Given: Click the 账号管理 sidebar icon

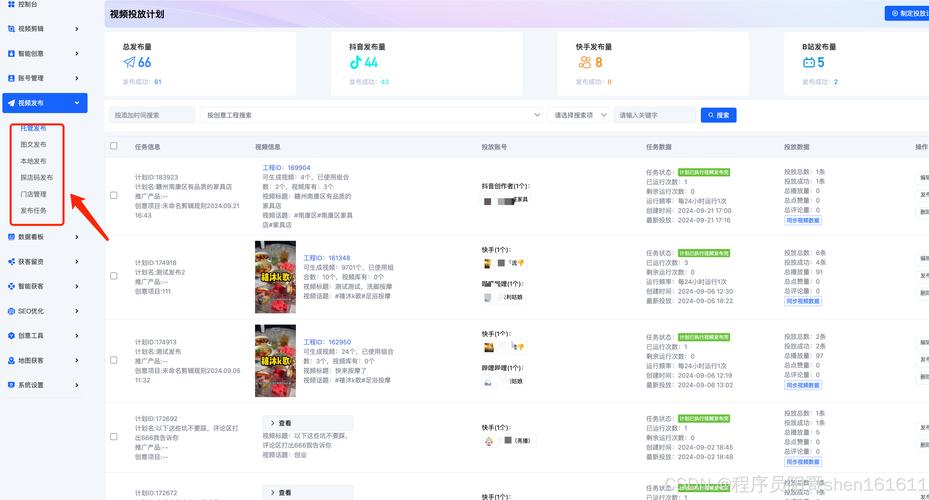Looking at the screenshot, I should [11, 78].
